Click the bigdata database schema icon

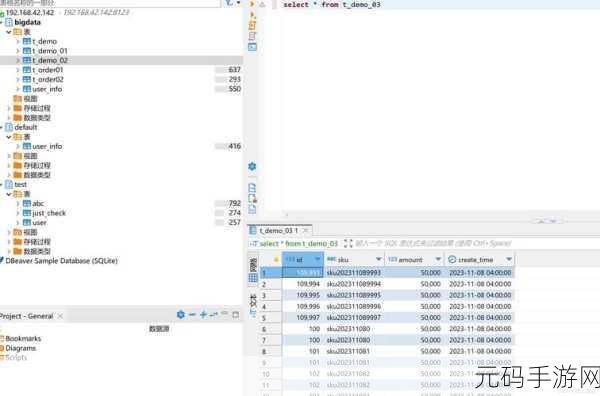click(9, 22)
